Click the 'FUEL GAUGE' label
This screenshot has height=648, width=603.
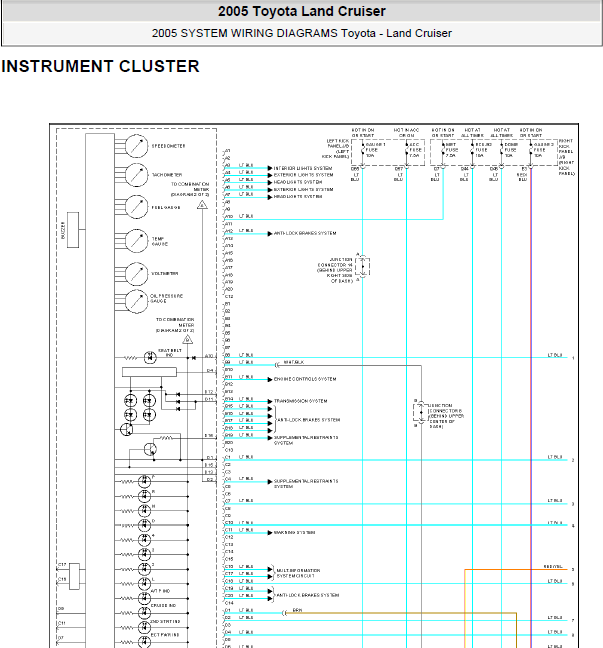166,207
